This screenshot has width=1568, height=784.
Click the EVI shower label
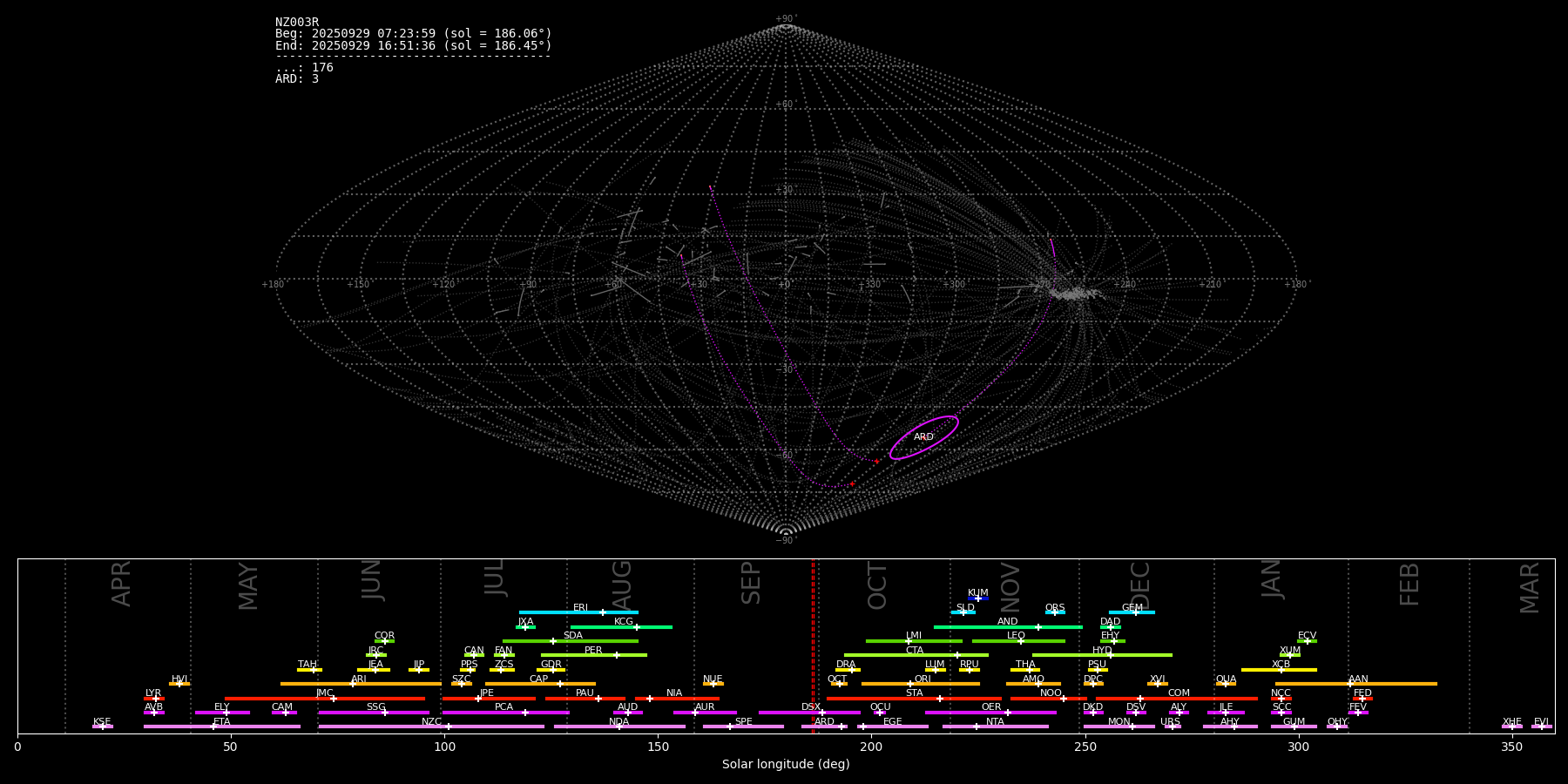click(x=1541, y=722)
